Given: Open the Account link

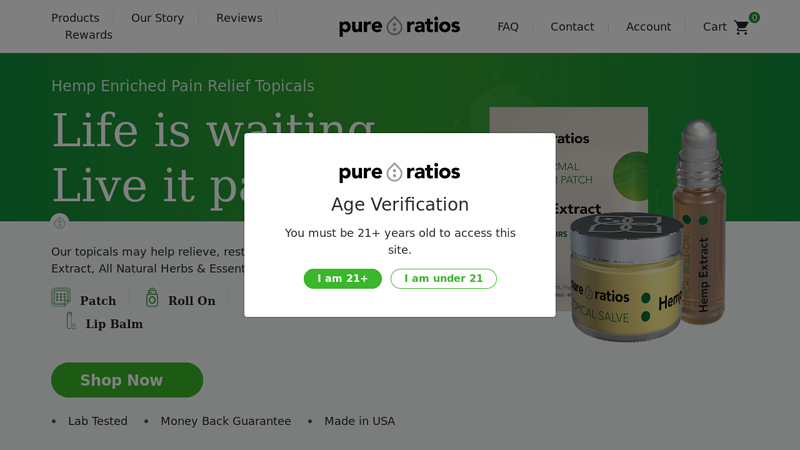Looking at the screenshot, I should pyautogui.click(x=648, y=27).
